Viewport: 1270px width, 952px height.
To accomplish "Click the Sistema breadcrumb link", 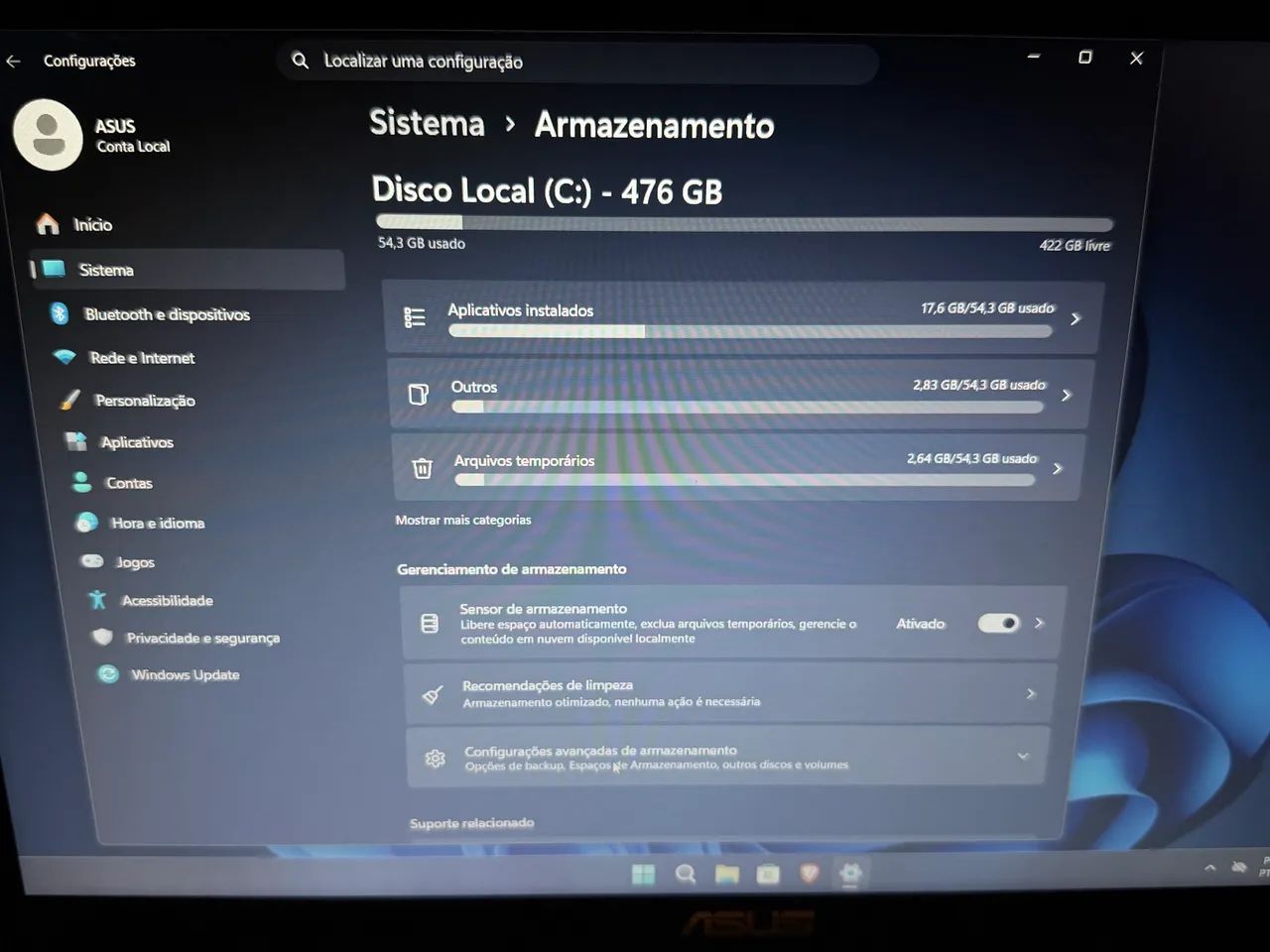I will pyautogui.click(x=427, y=123).
